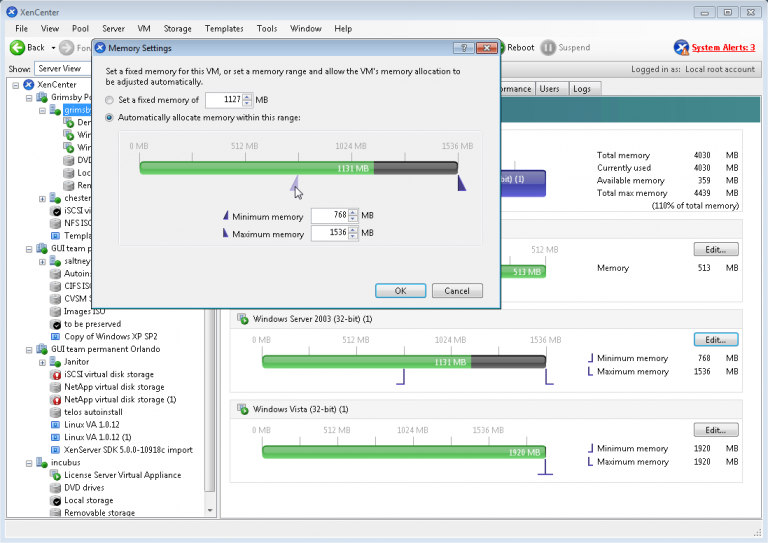Click Copy of Windows XP SP2 template icon
768x543 pixels.
56,336
